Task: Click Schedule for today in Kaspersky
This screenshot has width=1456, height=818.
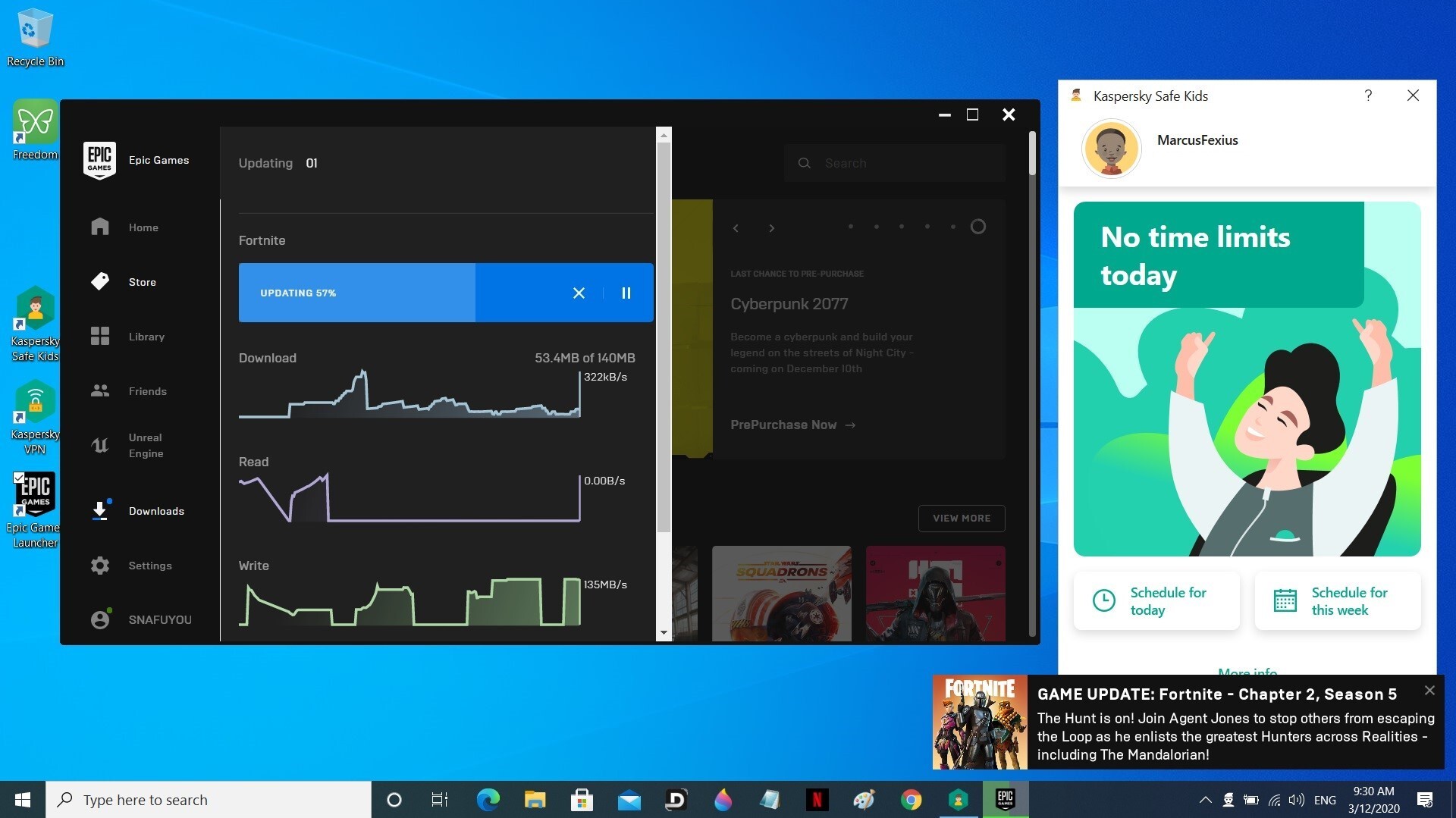Action: tap(1156, 601)
